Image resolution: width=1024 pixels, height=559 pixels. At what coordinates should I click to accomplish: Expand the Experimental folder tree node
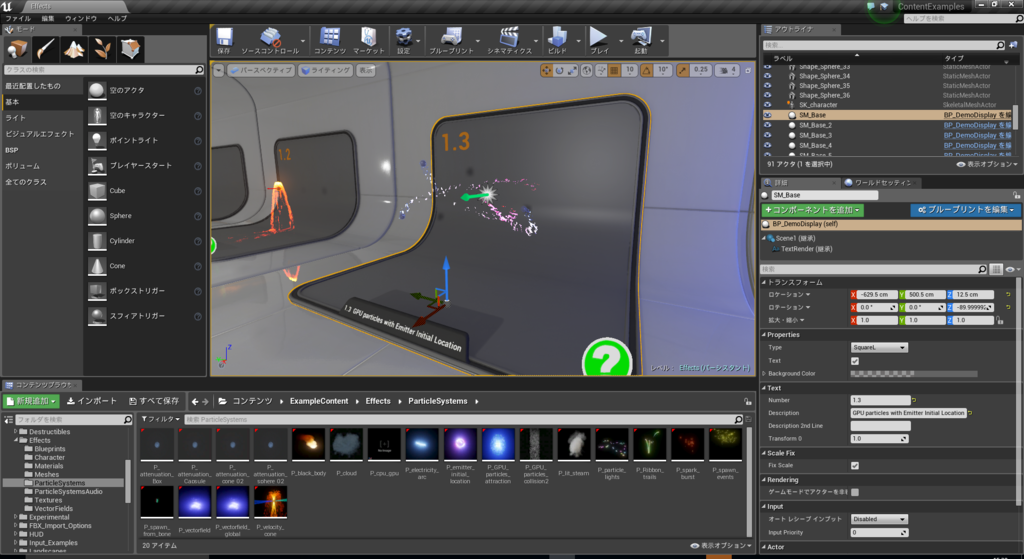point(16,517)
